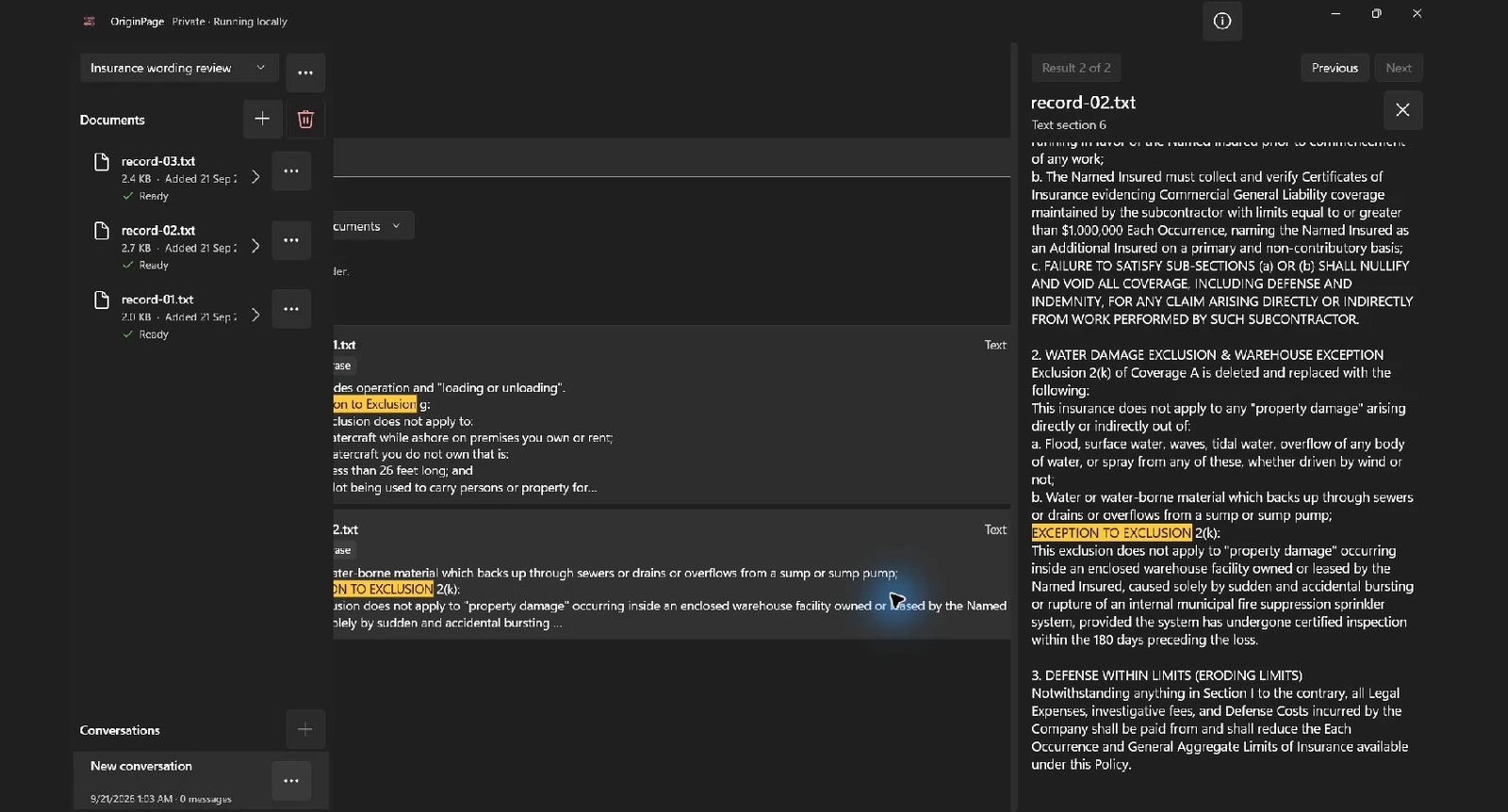Click highlighted 'EXCEPTION TO EXCLUSION' in preview
Image resolution: width=1508 pixels, height=812 pixels.
point(1111,533)
